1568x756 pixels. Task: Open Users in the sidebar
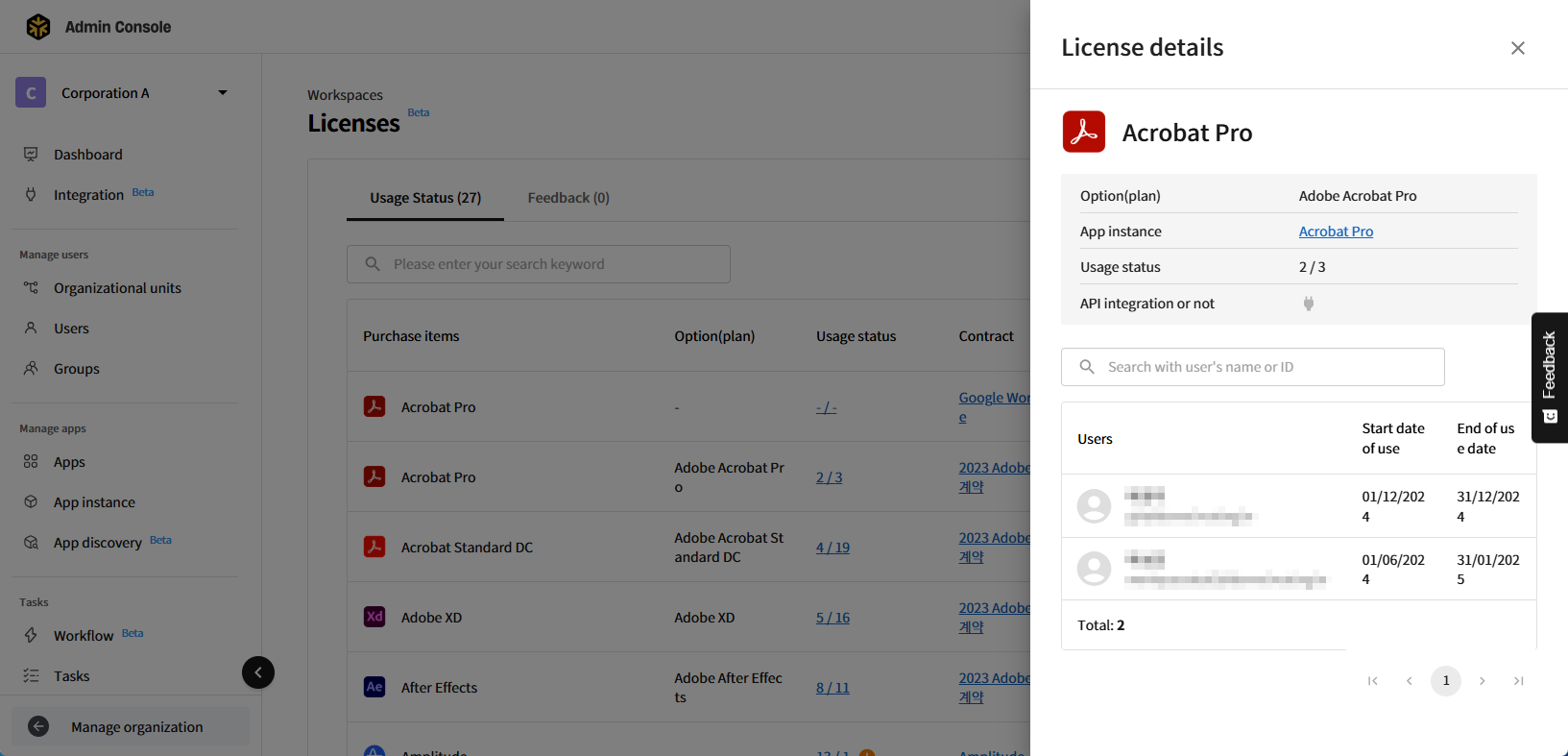pos(71,329)
